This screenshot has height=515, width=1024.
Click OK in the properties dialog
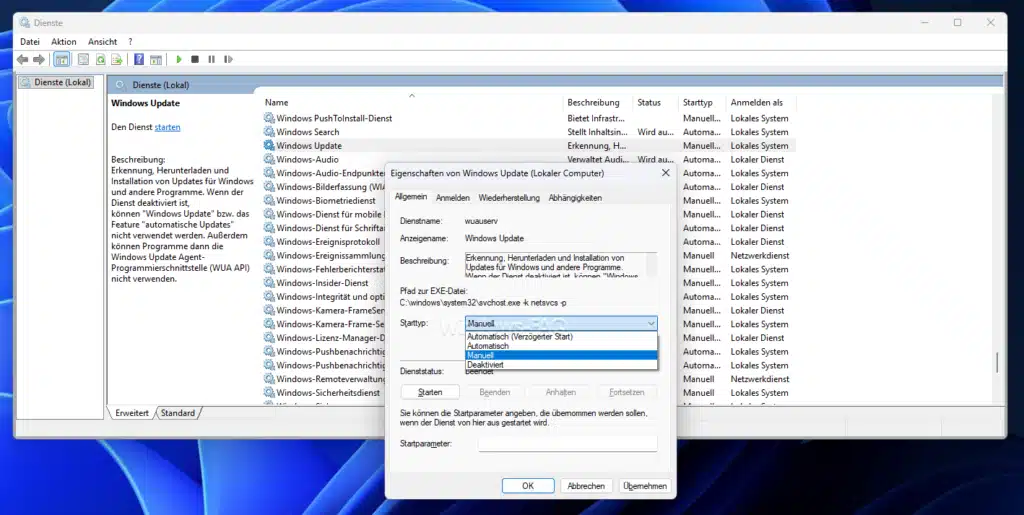pyautogui.click(x=528, y=486)
